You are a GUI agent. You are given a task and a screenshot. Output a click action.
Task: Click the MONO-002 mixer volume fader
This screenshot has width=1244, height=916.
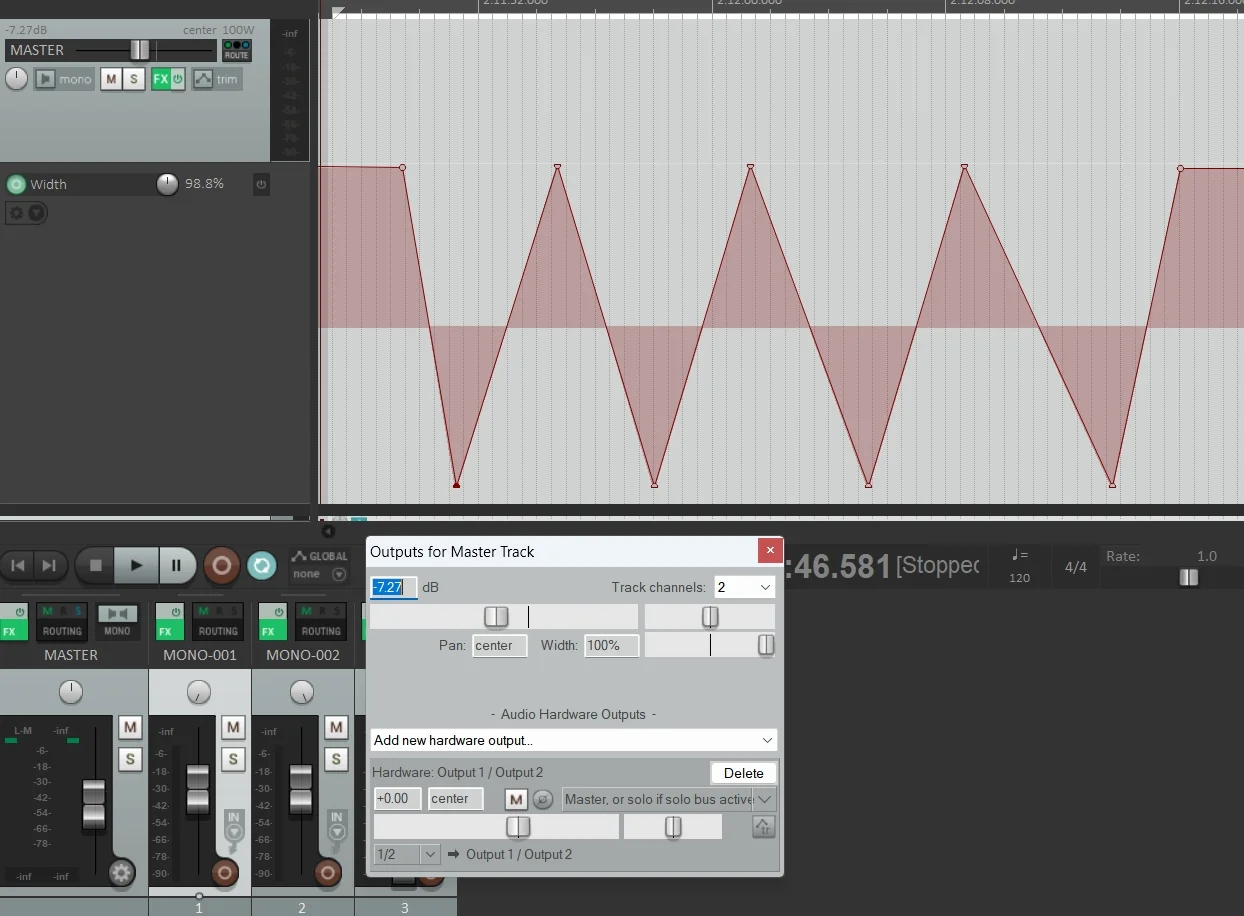point(301,789)
